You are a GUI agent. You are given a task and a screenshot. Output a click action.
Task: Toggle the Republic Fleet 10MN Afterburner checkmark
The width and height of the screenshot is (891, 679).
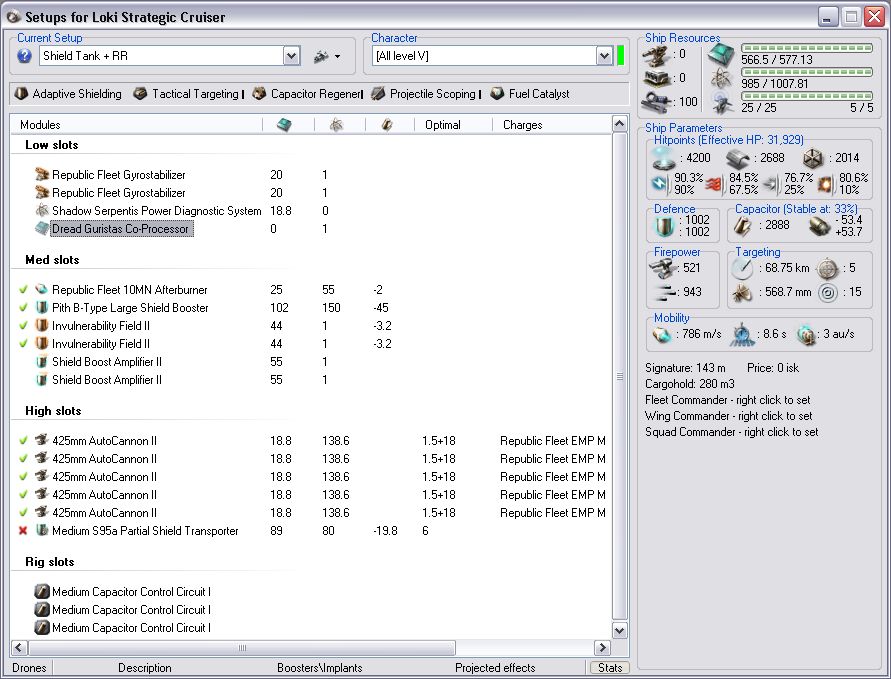23,290
